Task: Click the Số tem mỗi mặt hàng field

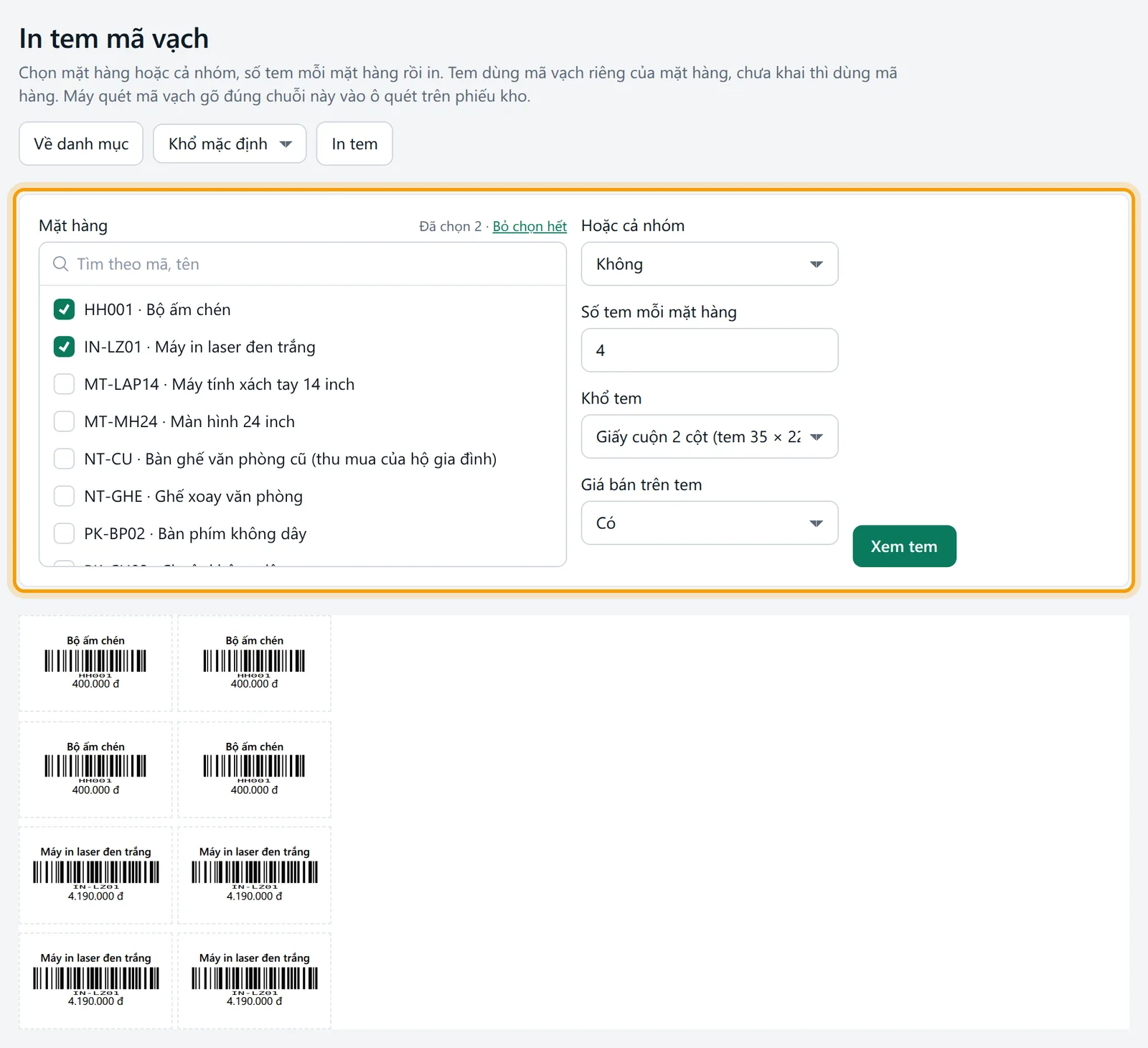Action: (x=710, y=350)
